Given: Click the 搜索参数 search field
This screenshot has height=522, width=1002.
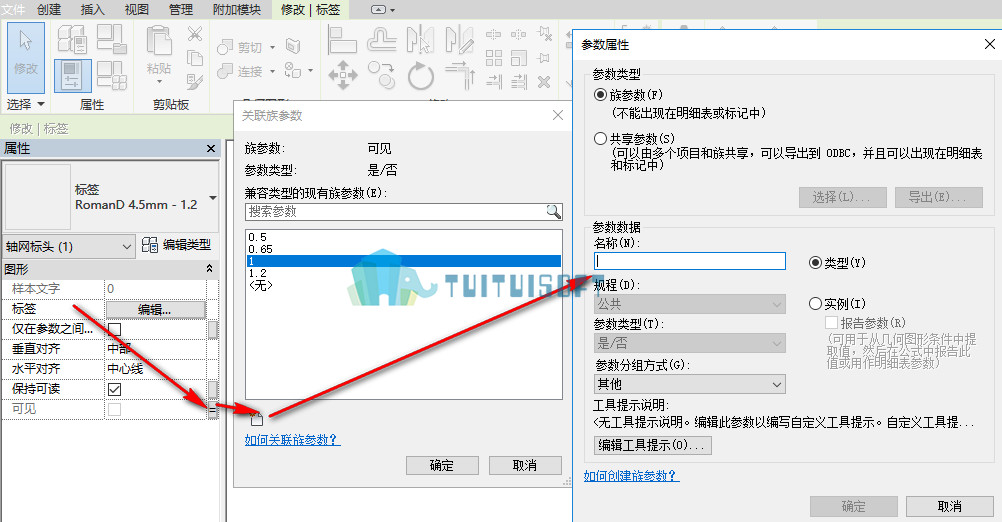Looking at the screenshot, I should pos(403,211).
